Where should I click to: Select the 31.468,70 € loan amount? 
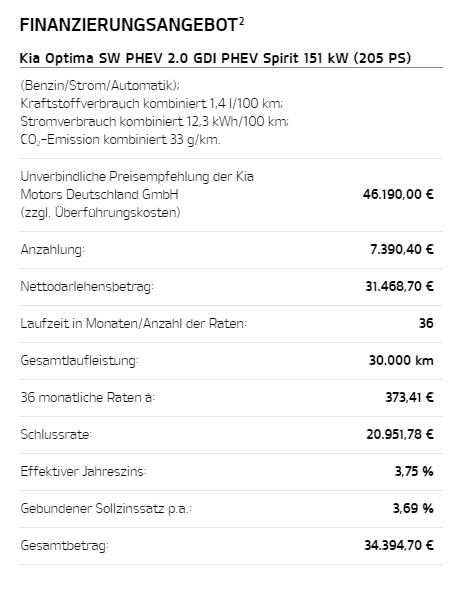[399, 286]
